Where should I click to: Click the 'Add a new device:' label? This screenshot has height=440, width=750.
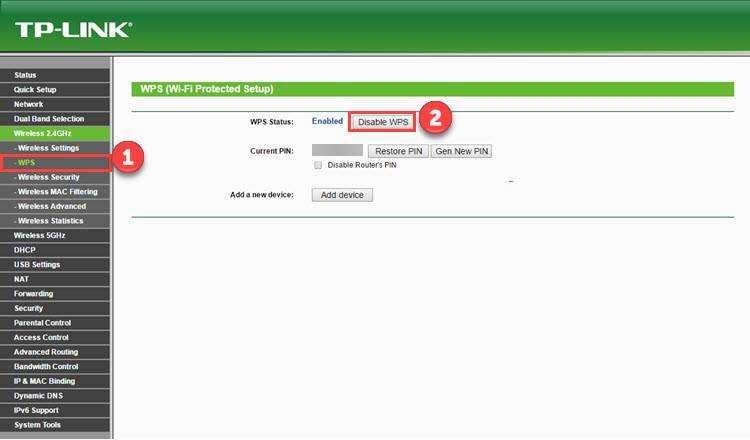[262, 195]
